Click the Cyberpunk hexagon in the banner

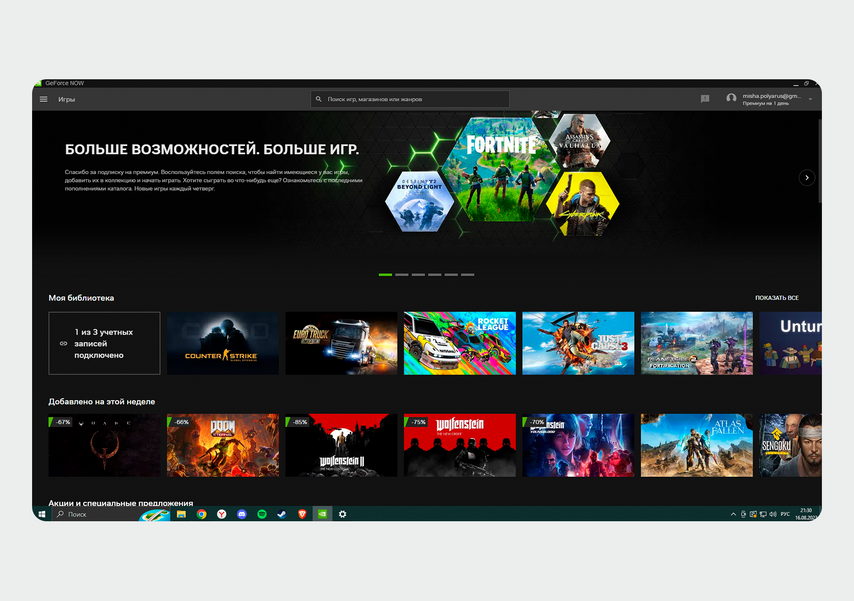tap(583, 204)
